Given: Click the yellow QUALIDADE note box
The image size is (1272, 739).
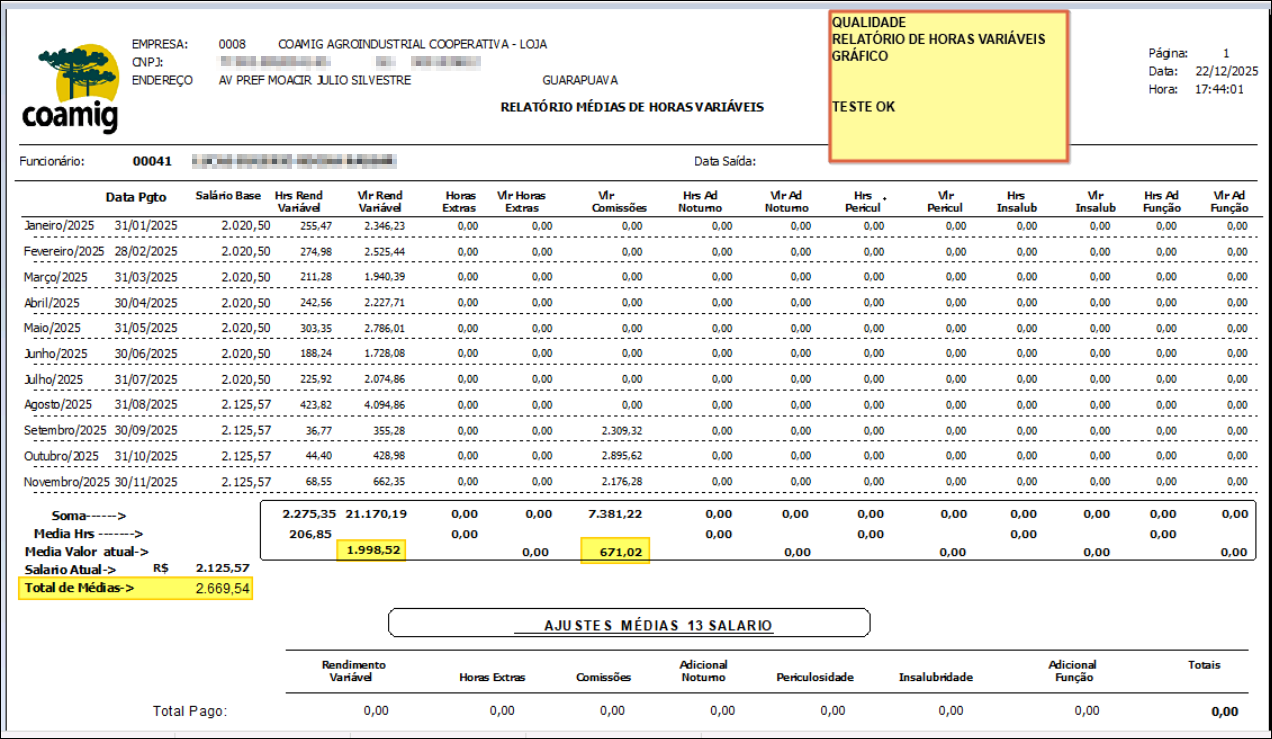Looking at the screenshot, I should (948, 86).
